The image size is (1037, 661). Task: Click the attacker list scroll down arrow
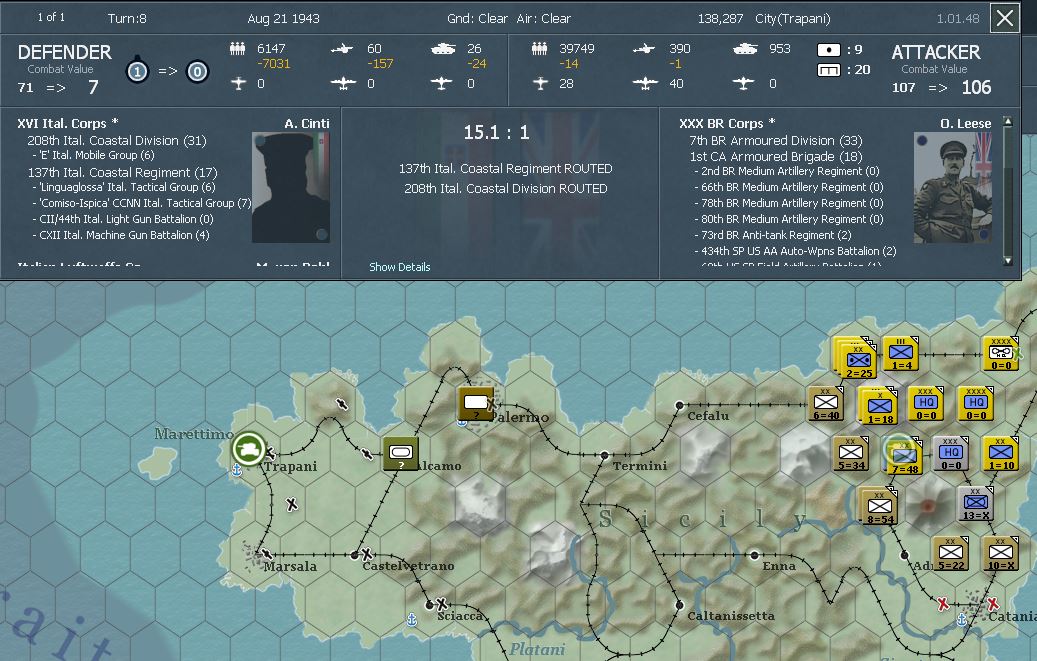point(1008,261)
